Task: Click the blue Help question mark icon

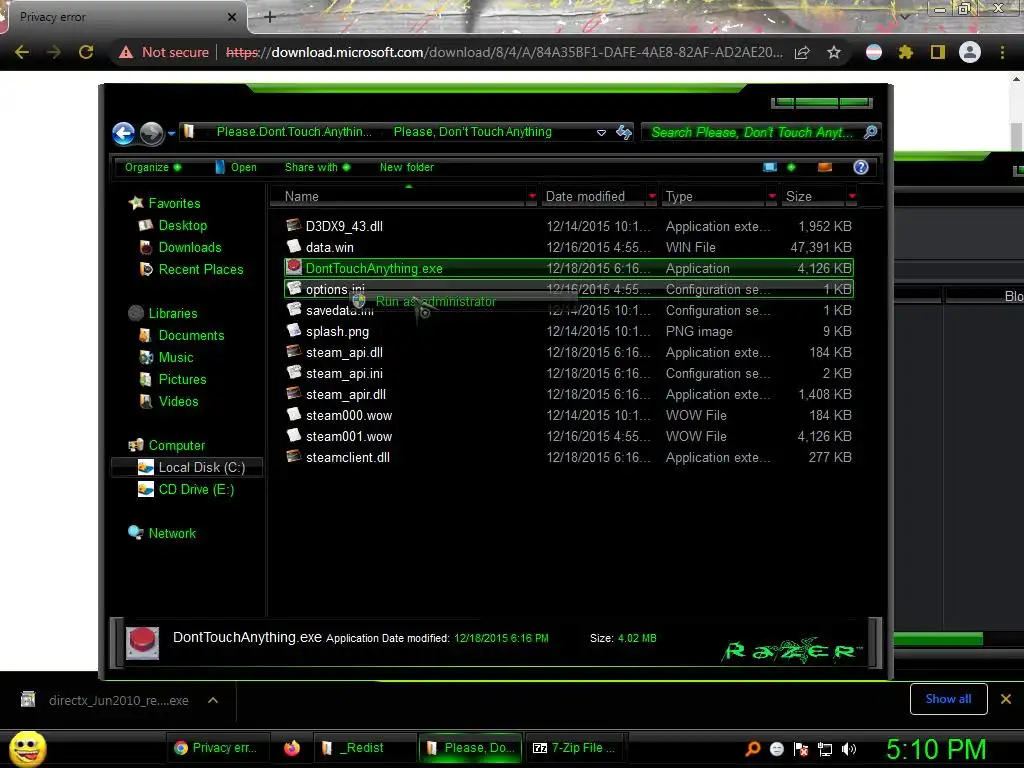Action: pos(861,167)
